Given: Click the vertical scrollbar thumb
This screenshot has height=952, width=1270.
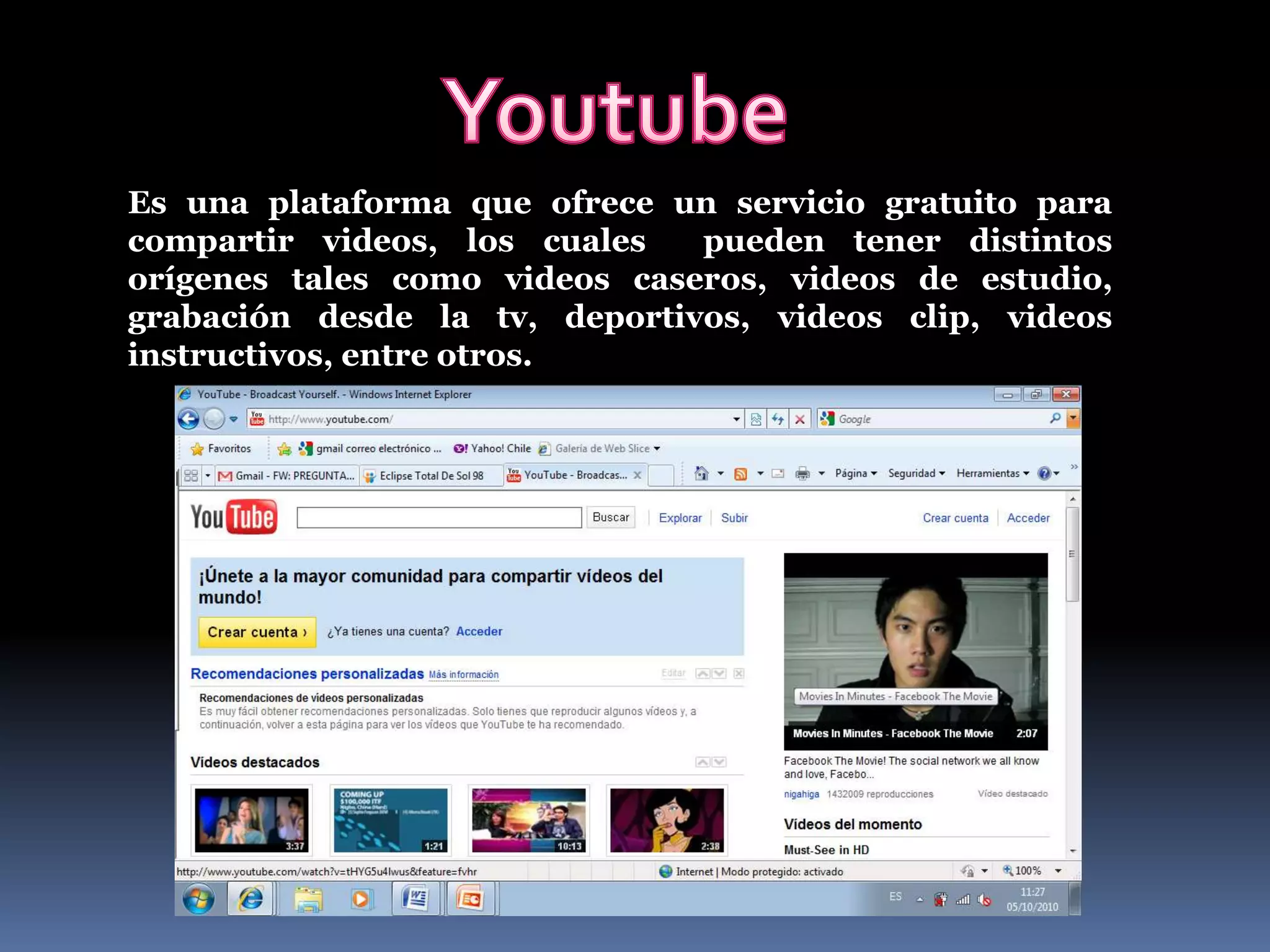Looking at the screenshot, I should click(1072, 553).
